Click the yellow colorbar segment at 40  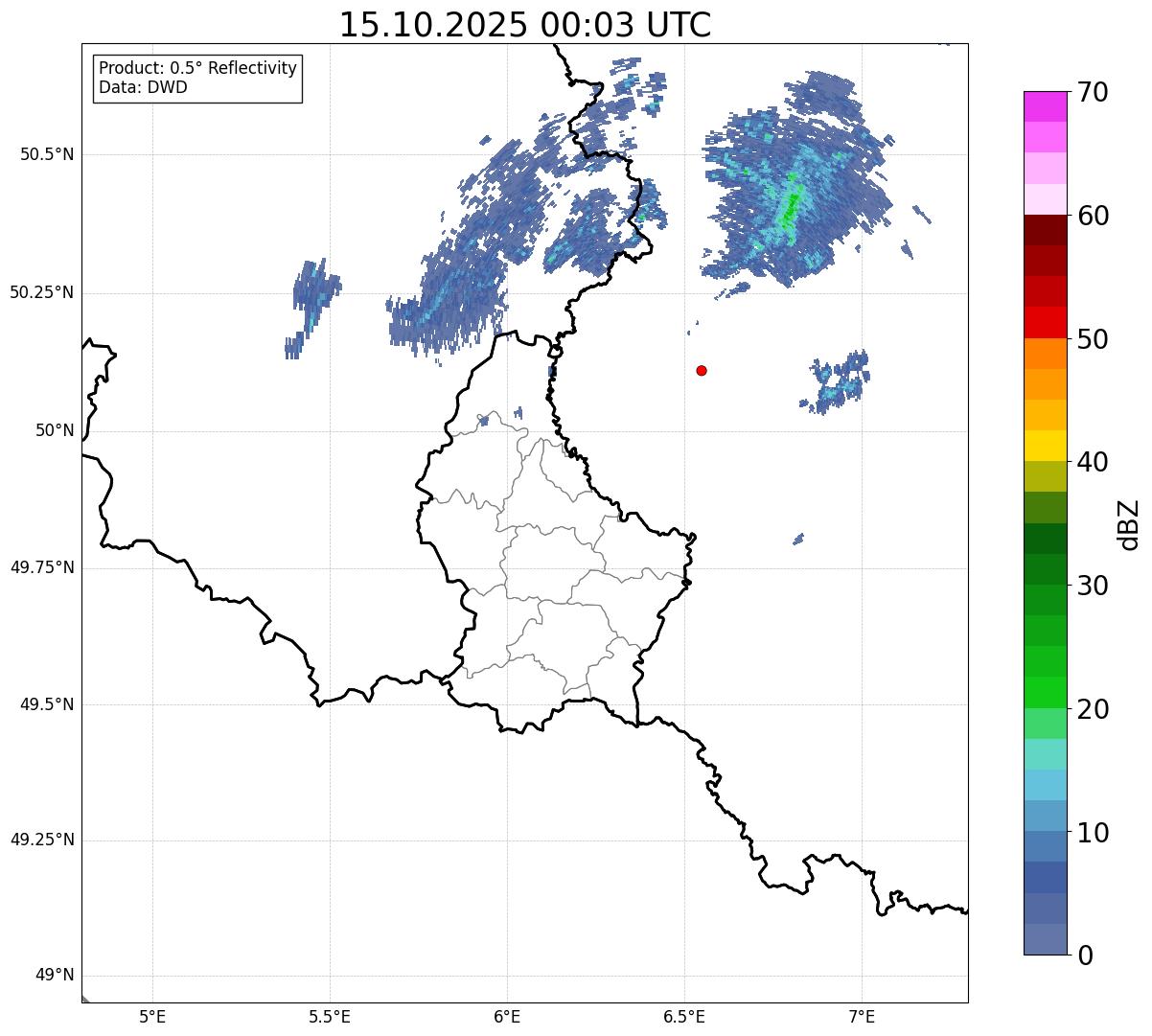[1045, 446]
